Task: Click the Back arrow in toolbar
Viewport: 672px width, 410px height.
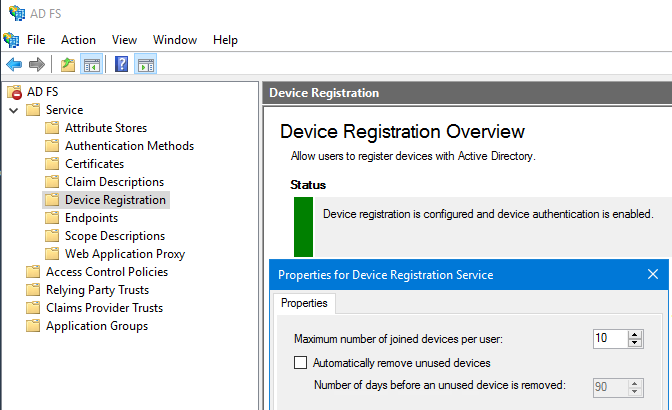Action: coord(14,65)
